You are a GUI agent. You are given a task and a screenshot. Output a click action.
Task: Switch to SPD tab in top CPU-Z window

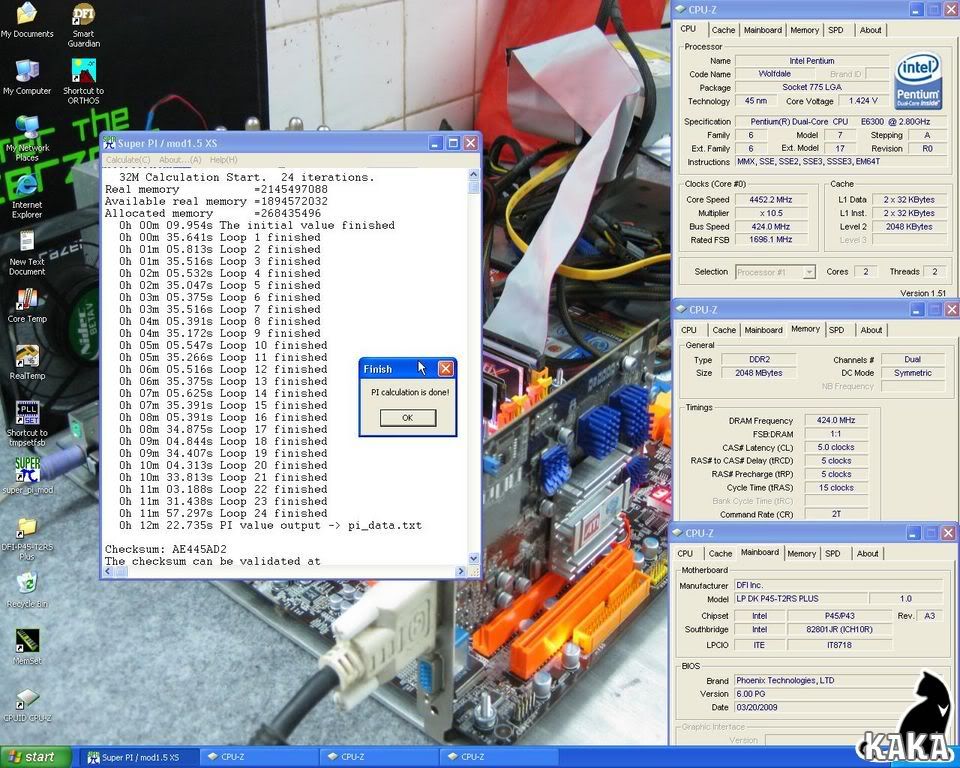(836, 30)
